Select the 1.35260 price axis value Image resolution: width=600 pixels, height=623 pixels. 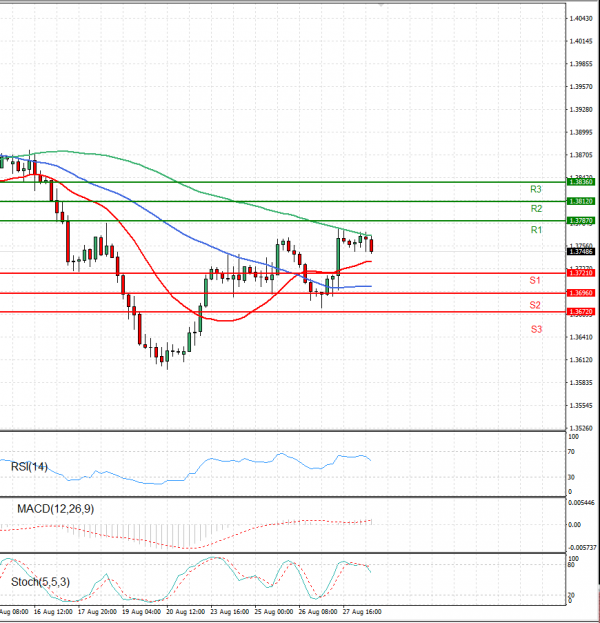point(581,428)
